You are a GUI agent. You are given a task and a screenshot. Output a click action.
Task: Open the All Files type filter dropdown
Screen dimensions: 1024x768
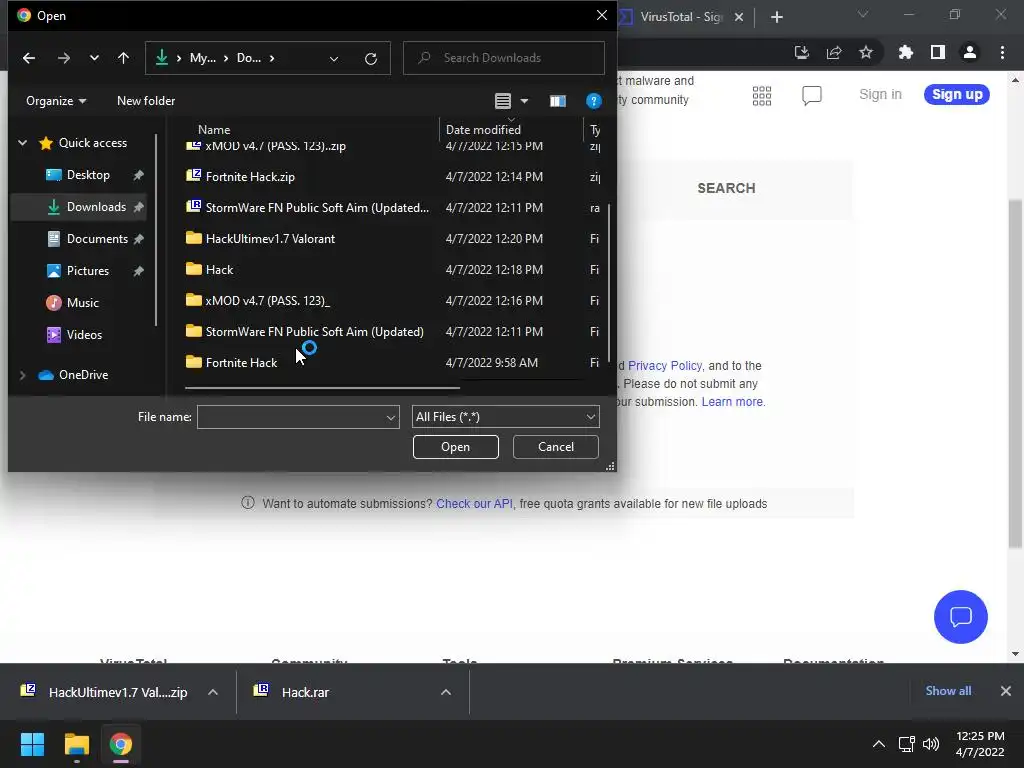point(505,417)
